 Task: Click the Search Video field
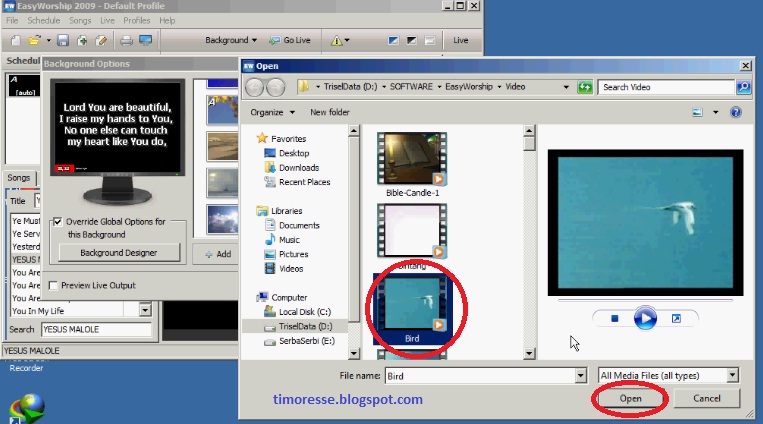click(666, 87)
